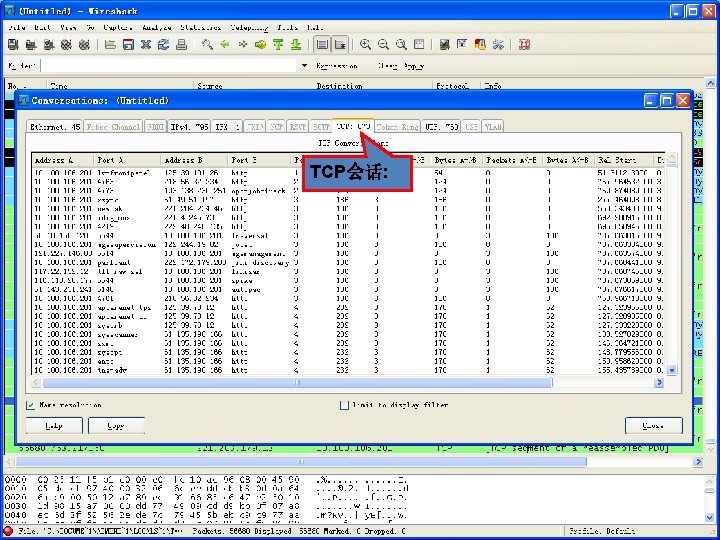Open the Capture menu
This screenshot has height=540, width=720.
point(118,28)
